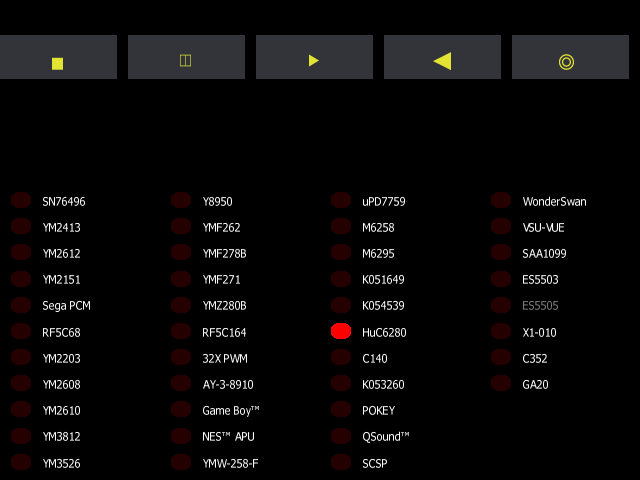640x480 pixels.
Task: Select the AY-3-8910 label
Action: coord(228,384)
